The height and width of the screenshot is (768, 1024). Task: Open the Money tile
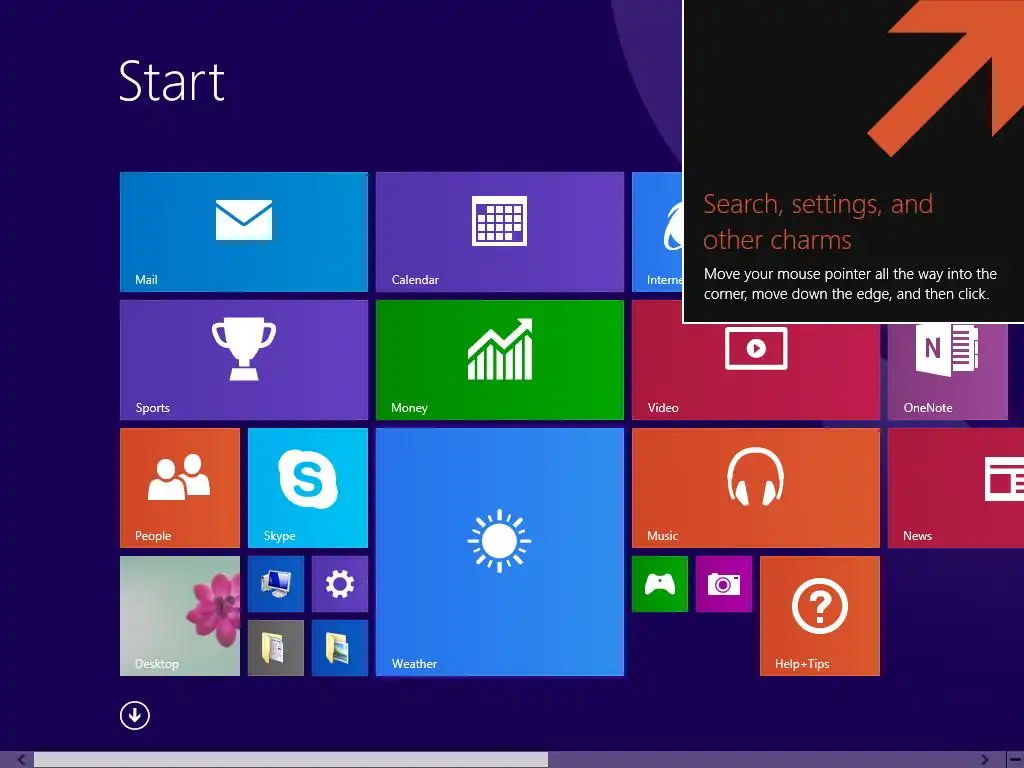pyautogui.click(x=500, y=360)
